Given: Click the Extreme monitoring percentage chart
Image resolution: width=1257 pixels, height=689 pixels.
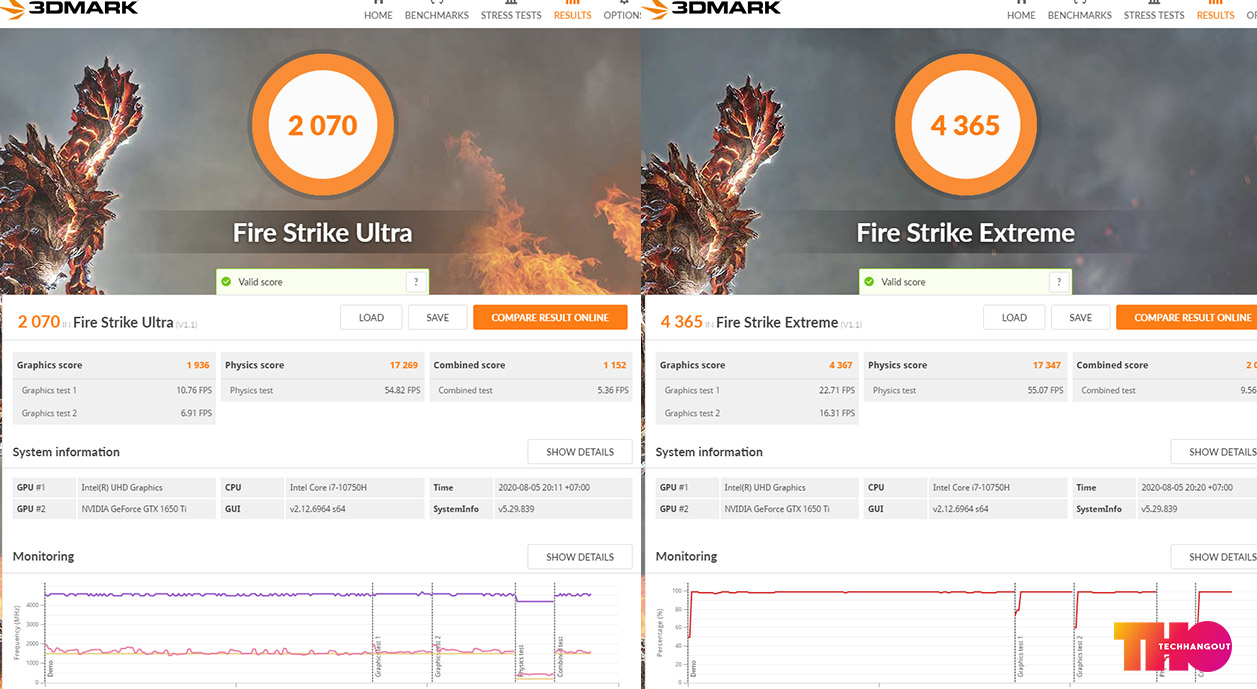Looking at the screenshot, I should point(955,632).
